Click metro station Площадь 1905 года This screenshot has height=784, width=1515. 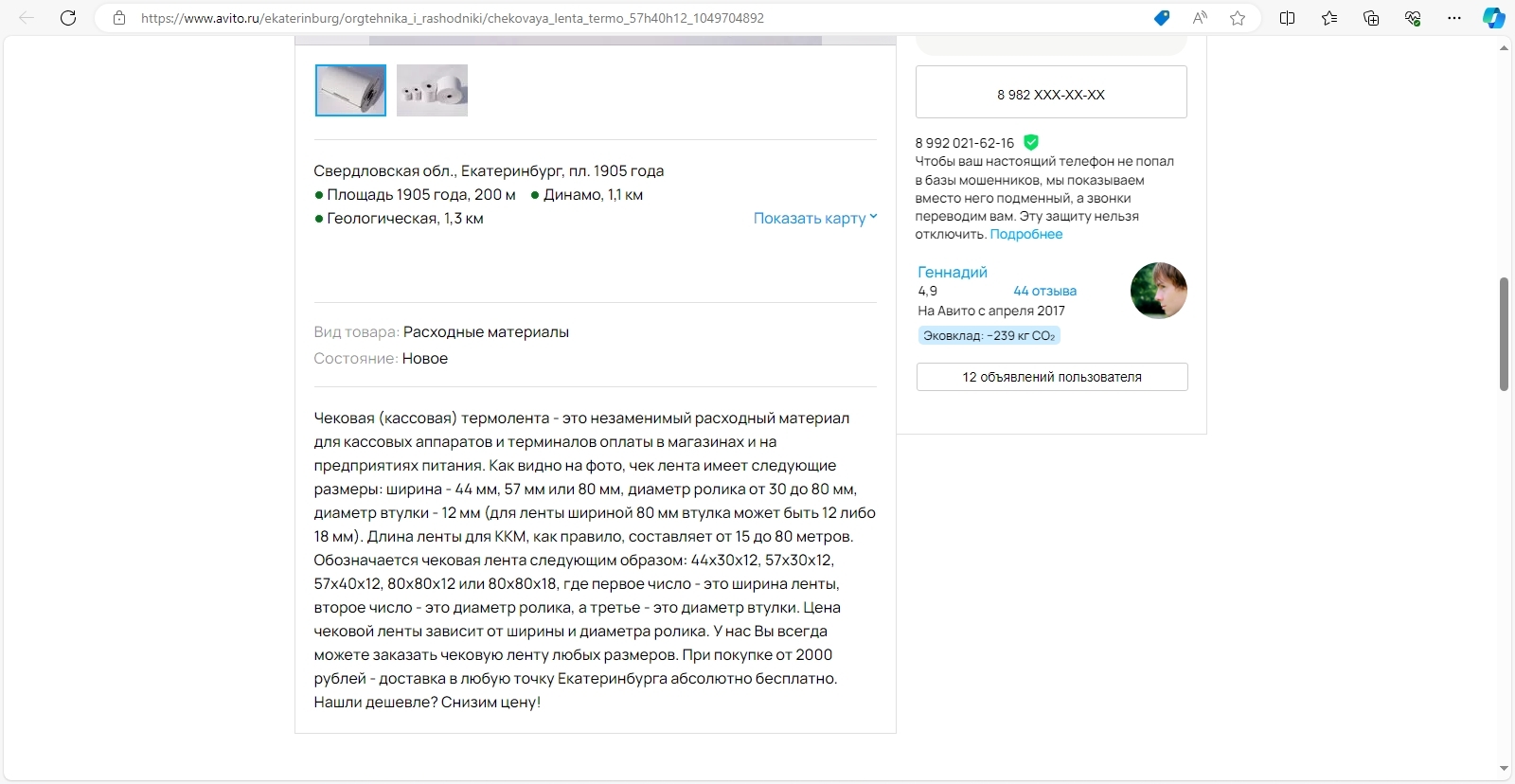click(x=415, y=194)
